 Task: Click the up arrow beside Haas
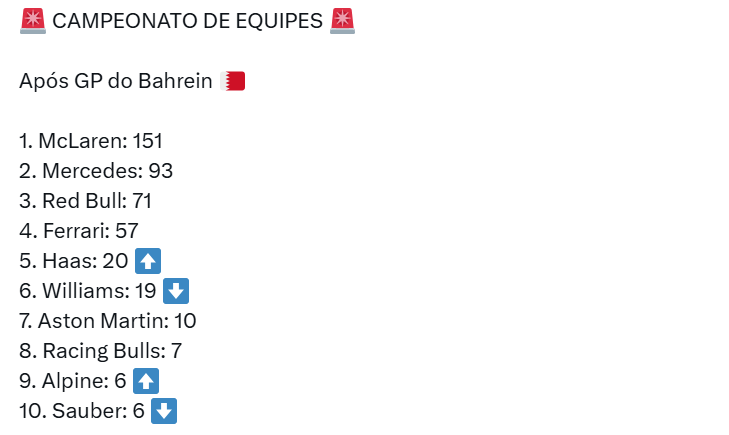click(x=148, y=262)
